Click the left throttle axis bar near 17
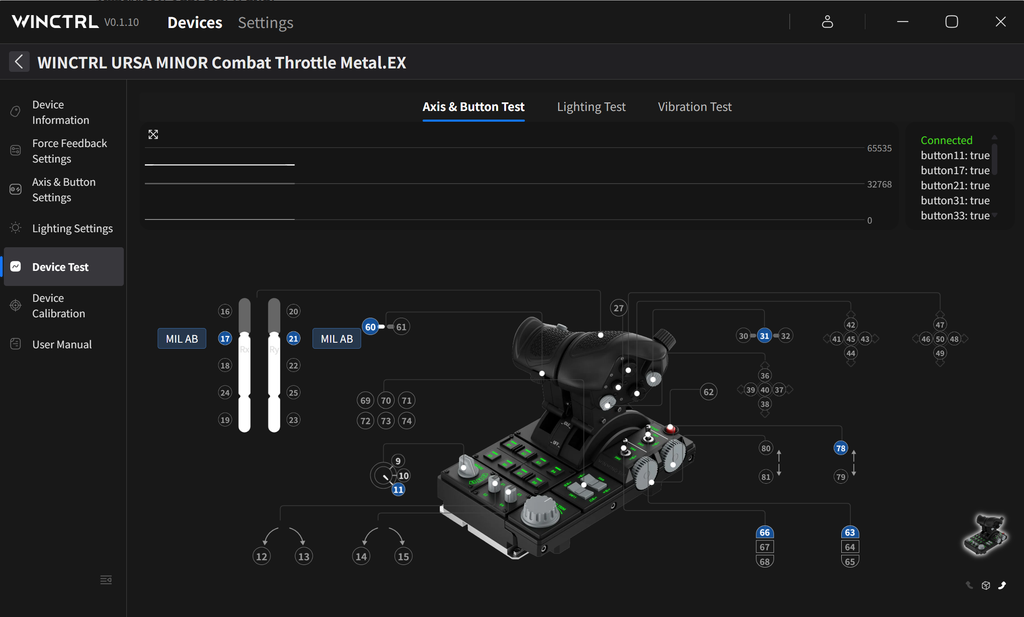Image resolution: width=1024 pixels, height=617 pixels. (244, 365)
